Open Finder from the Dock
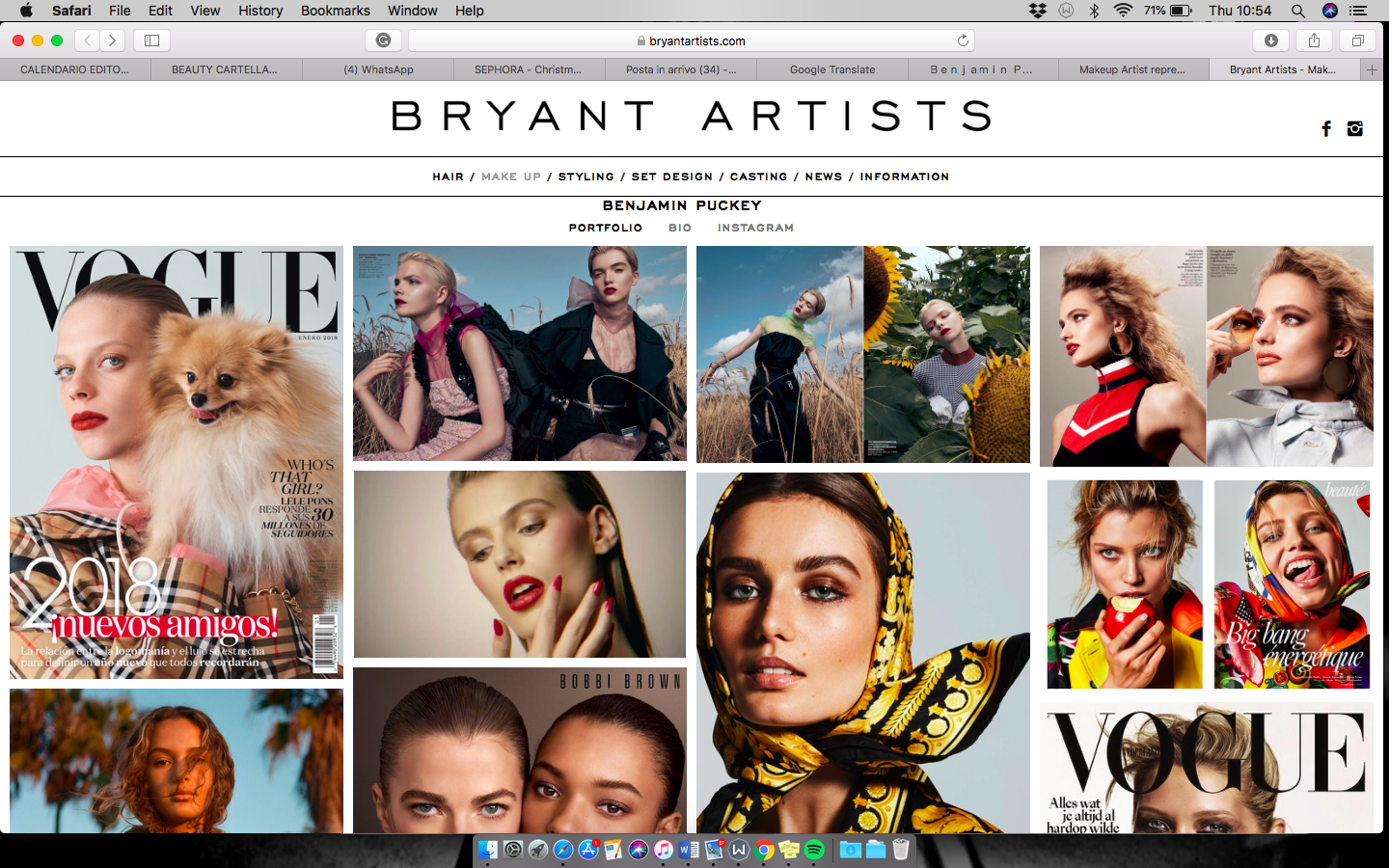Viewport: 1389px width, 868px height. click(x=488, y=850)
